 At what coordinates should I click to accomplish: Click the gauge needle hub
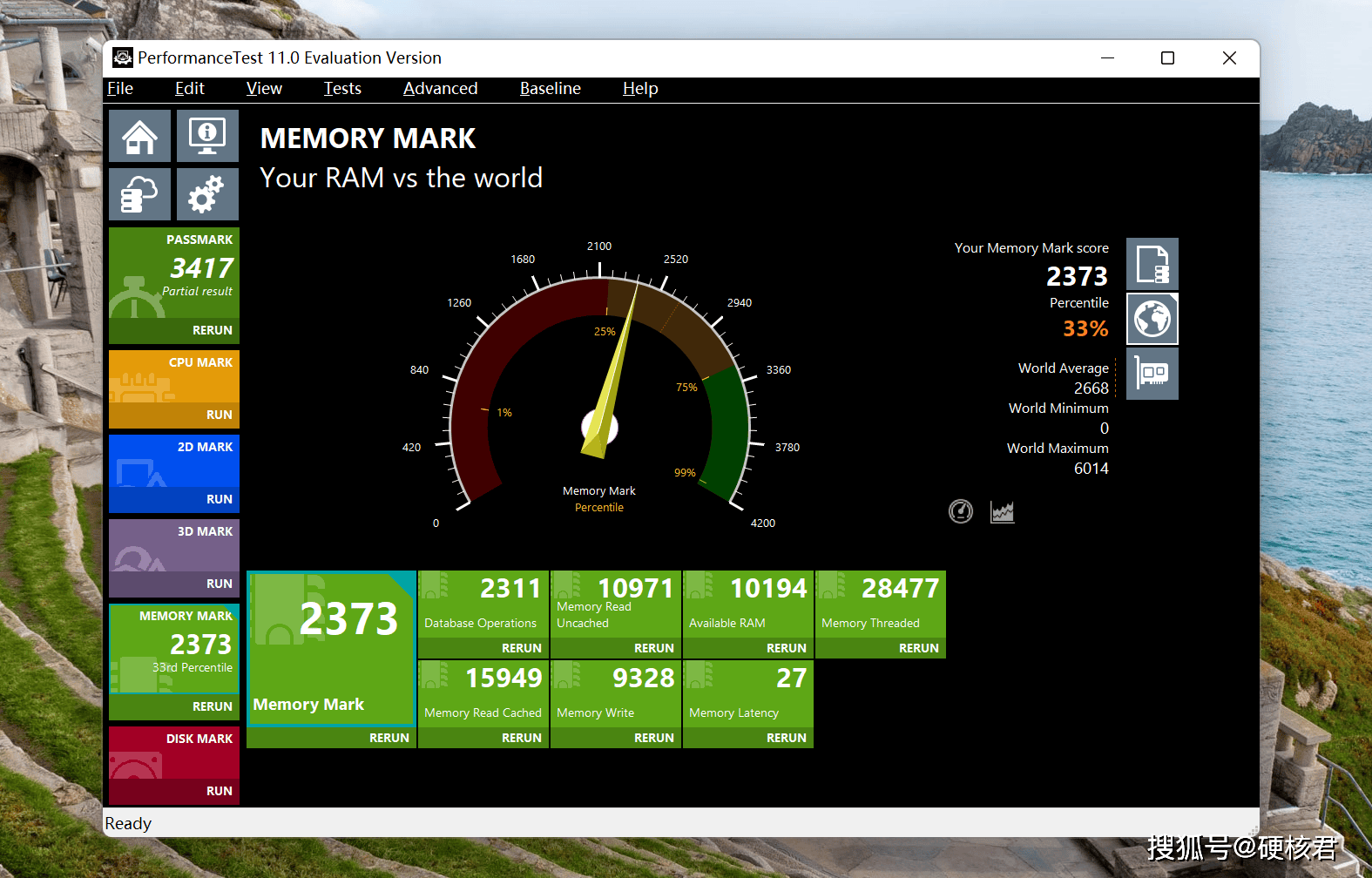click(600, 428)
